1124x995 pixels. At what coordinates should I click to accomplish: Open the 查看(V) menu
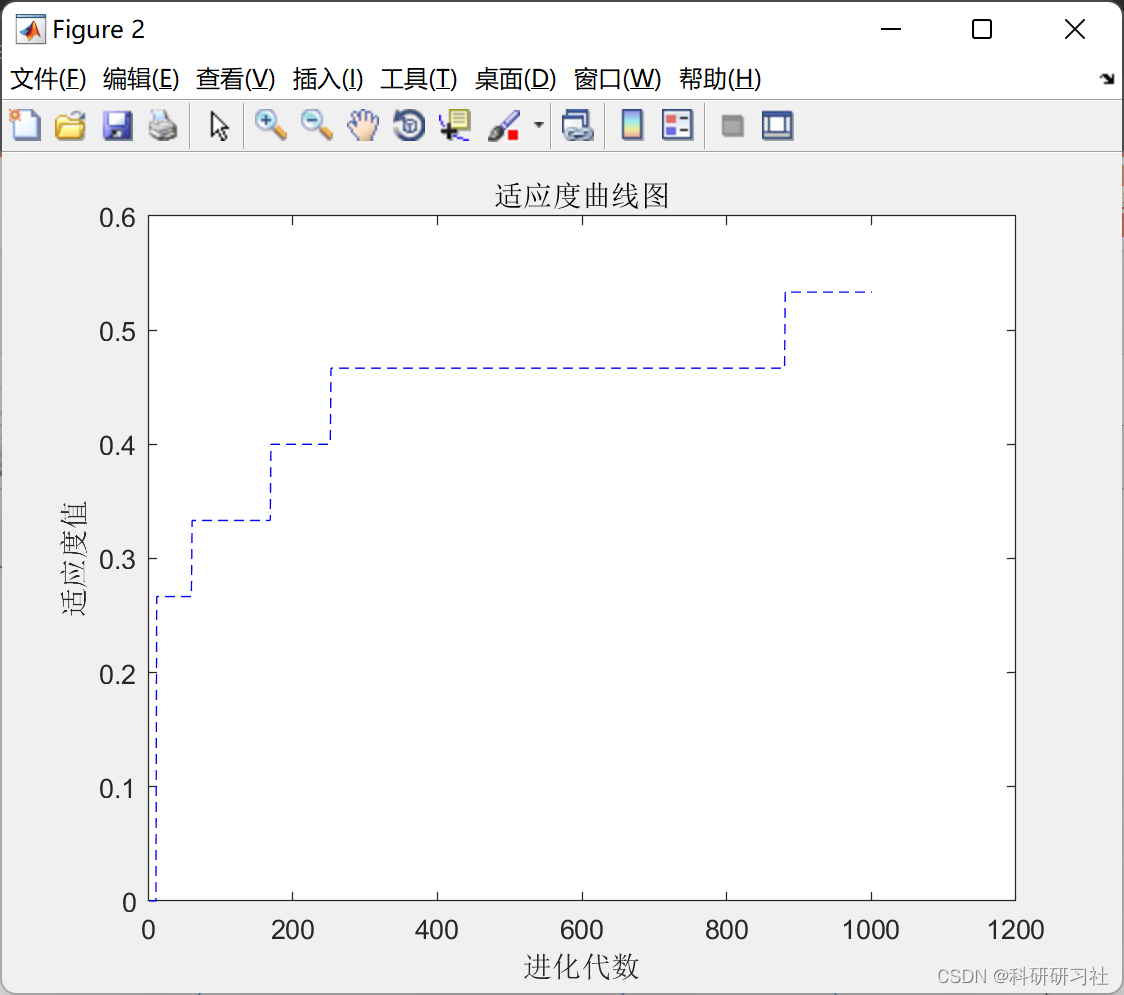tap(236, 79)
